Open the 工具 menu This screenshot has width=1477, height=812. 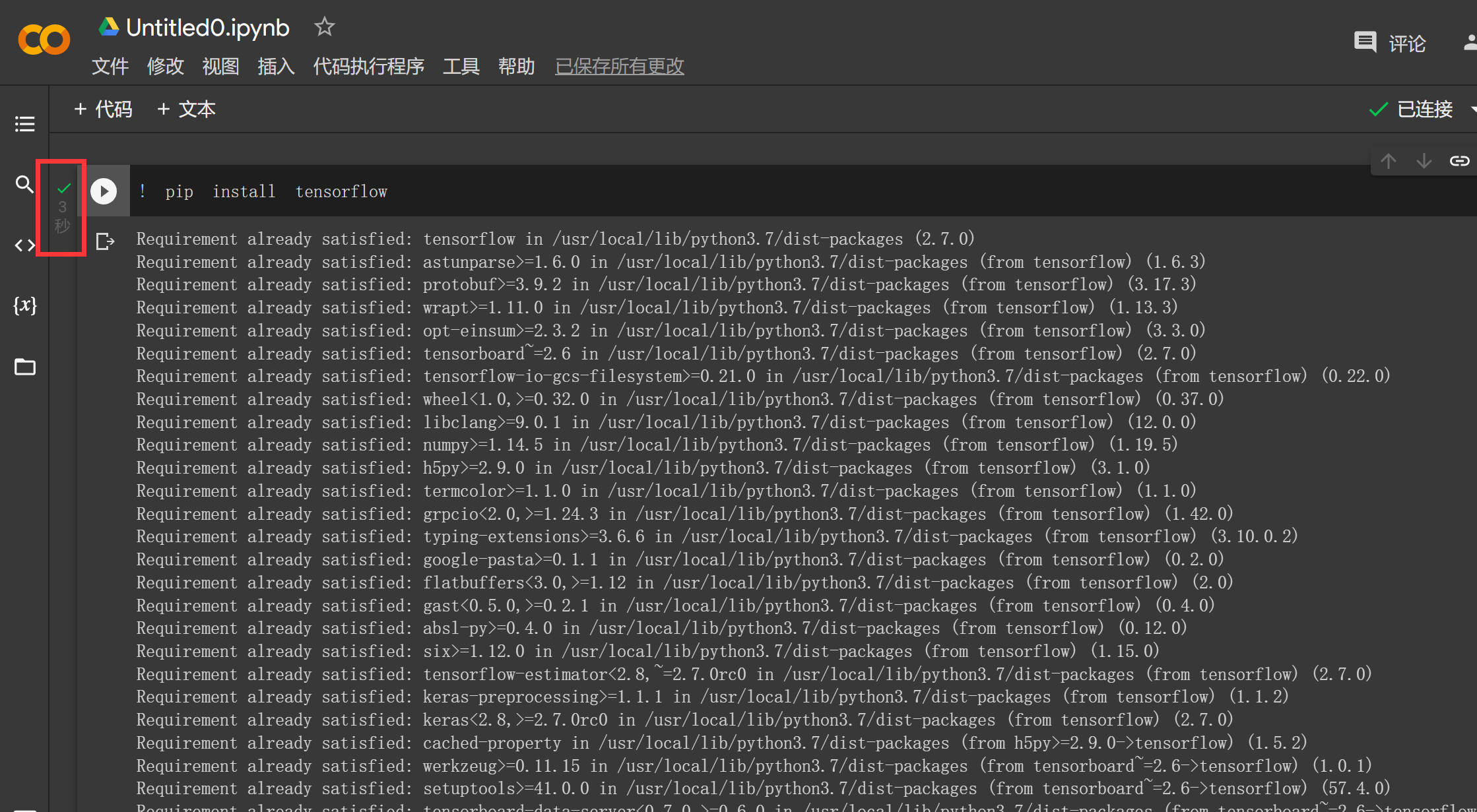coord(461,66)
